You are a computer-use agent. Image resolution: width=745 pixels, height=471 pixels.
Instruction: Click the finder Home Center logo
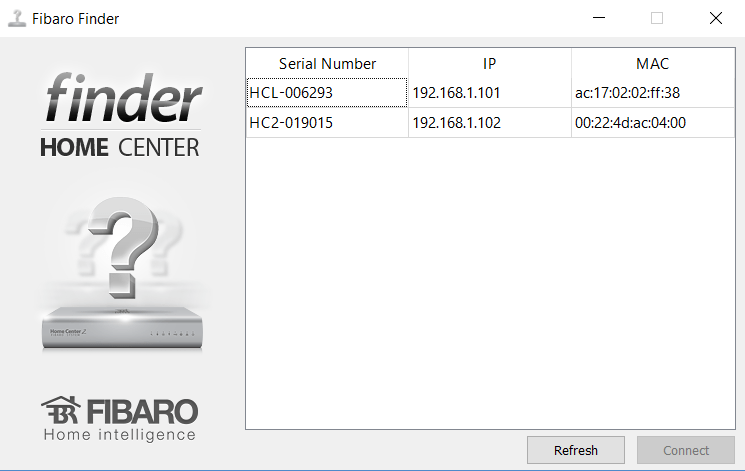[x=122, y=115]
